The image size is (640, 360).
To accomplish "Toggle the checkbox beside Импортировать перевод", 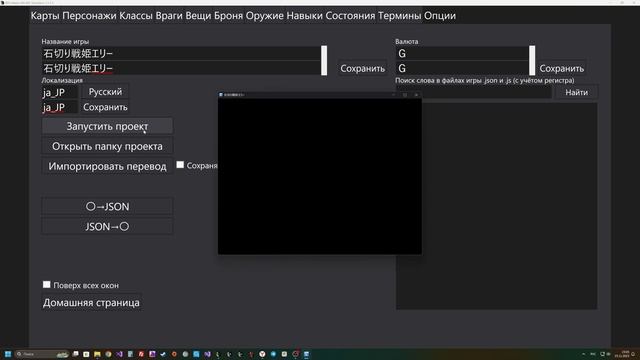I will tap(180, 164).
